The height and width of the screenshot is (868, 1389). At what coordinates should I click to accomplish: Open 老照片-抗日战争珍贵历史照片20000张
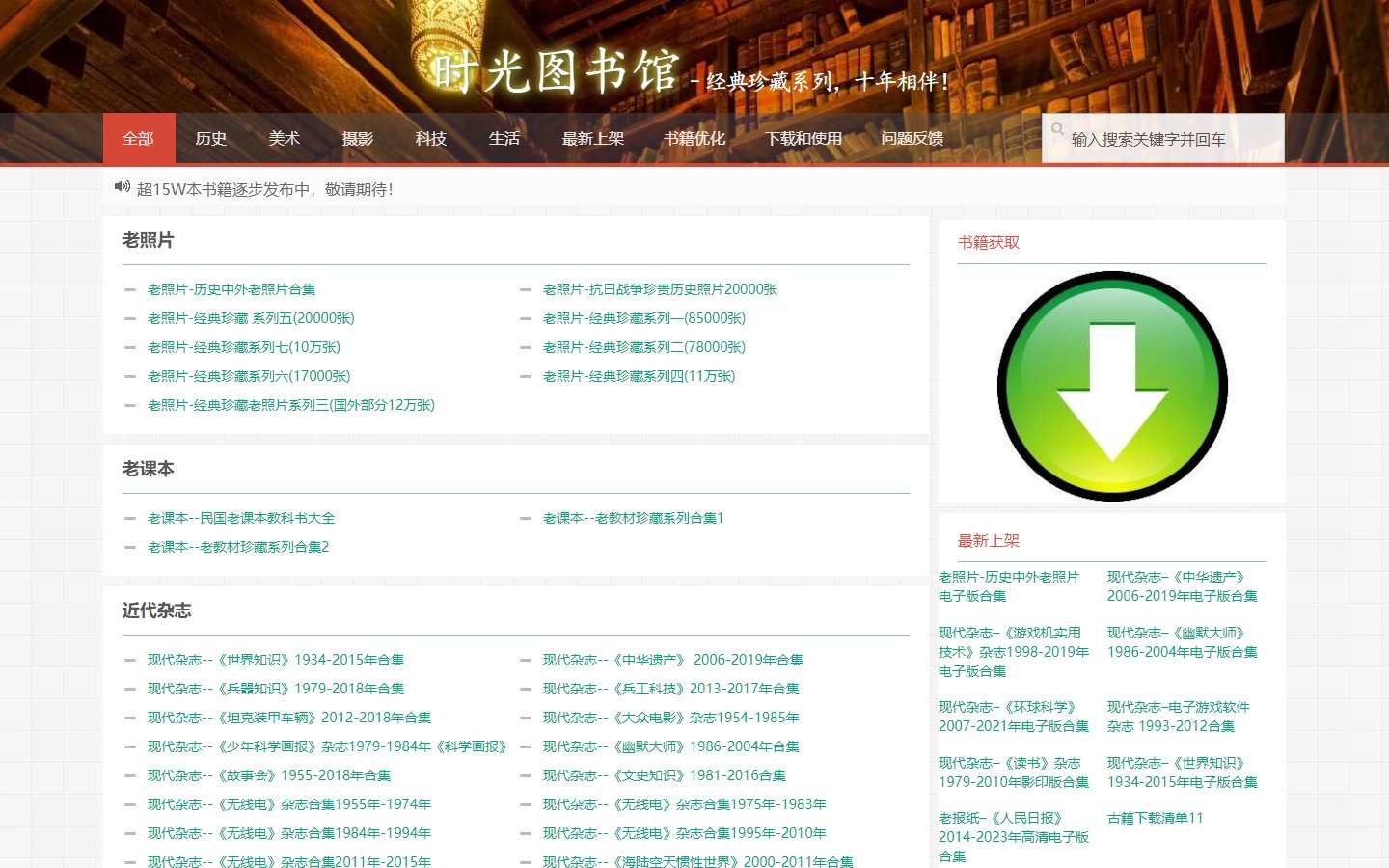tap(660, 289)
